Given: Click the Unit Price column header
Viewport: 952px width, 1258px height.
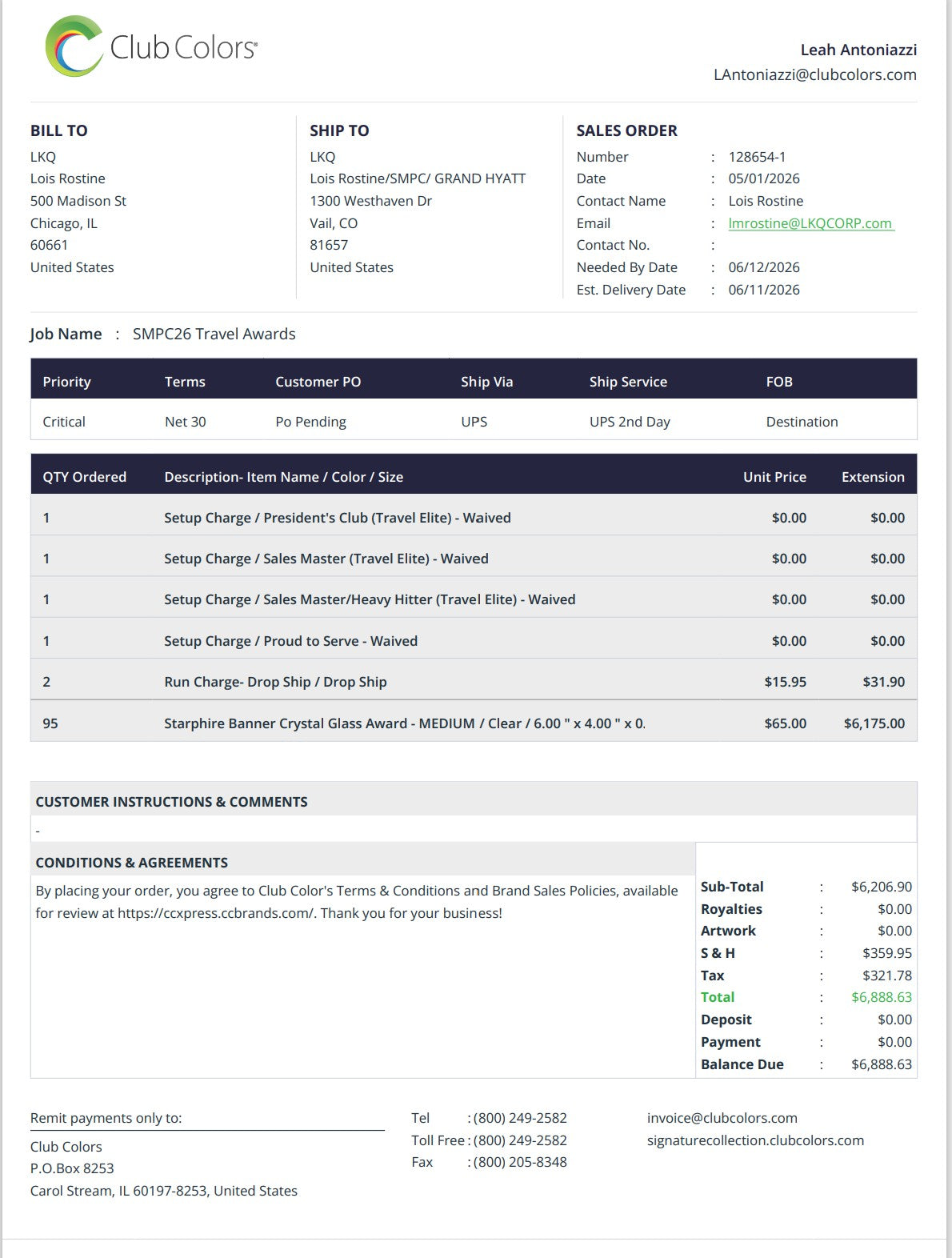Looking at the screenshot, I should pos(774,477).
